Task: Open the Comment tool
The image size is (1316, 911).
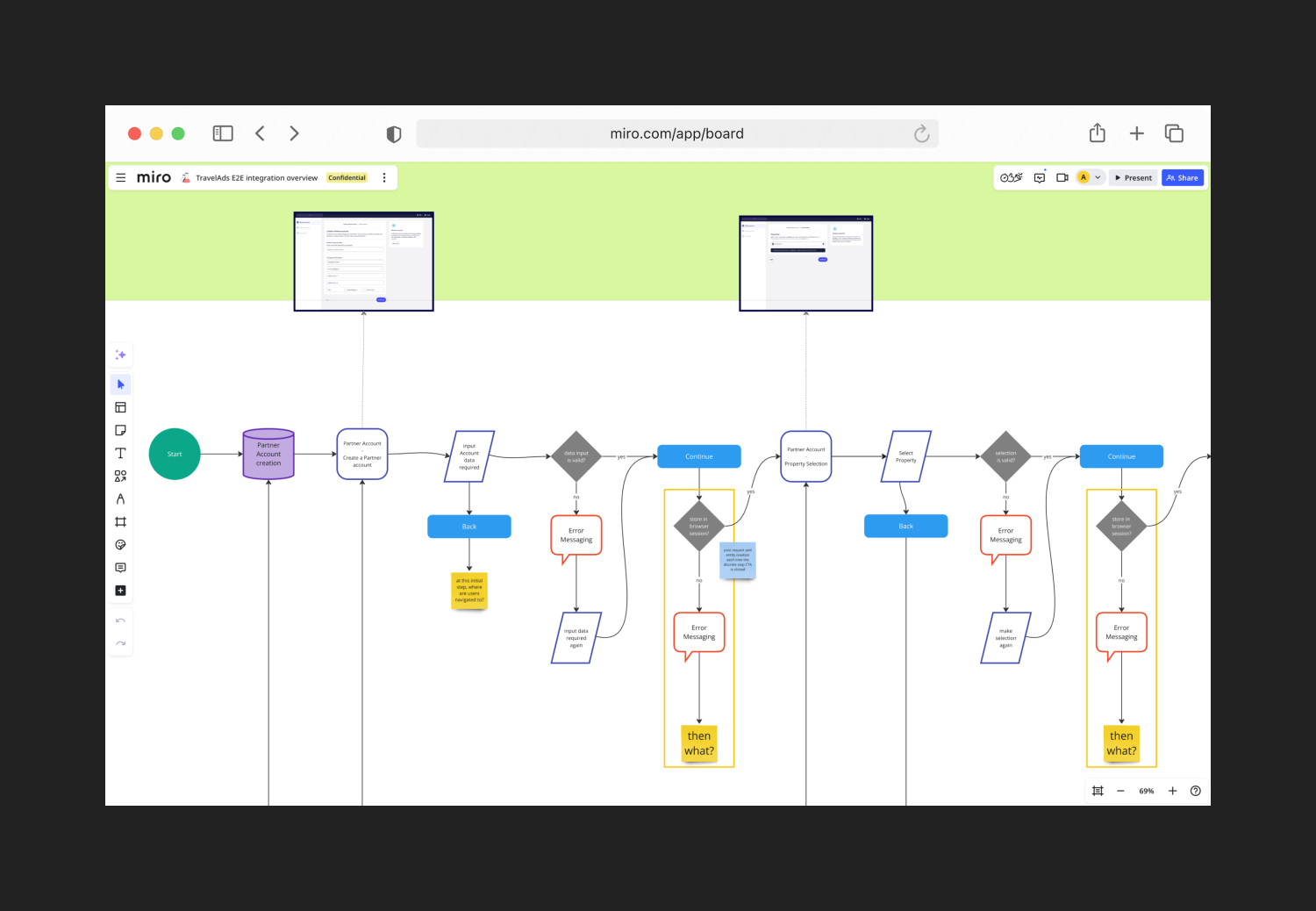Action: pos(120,567)
